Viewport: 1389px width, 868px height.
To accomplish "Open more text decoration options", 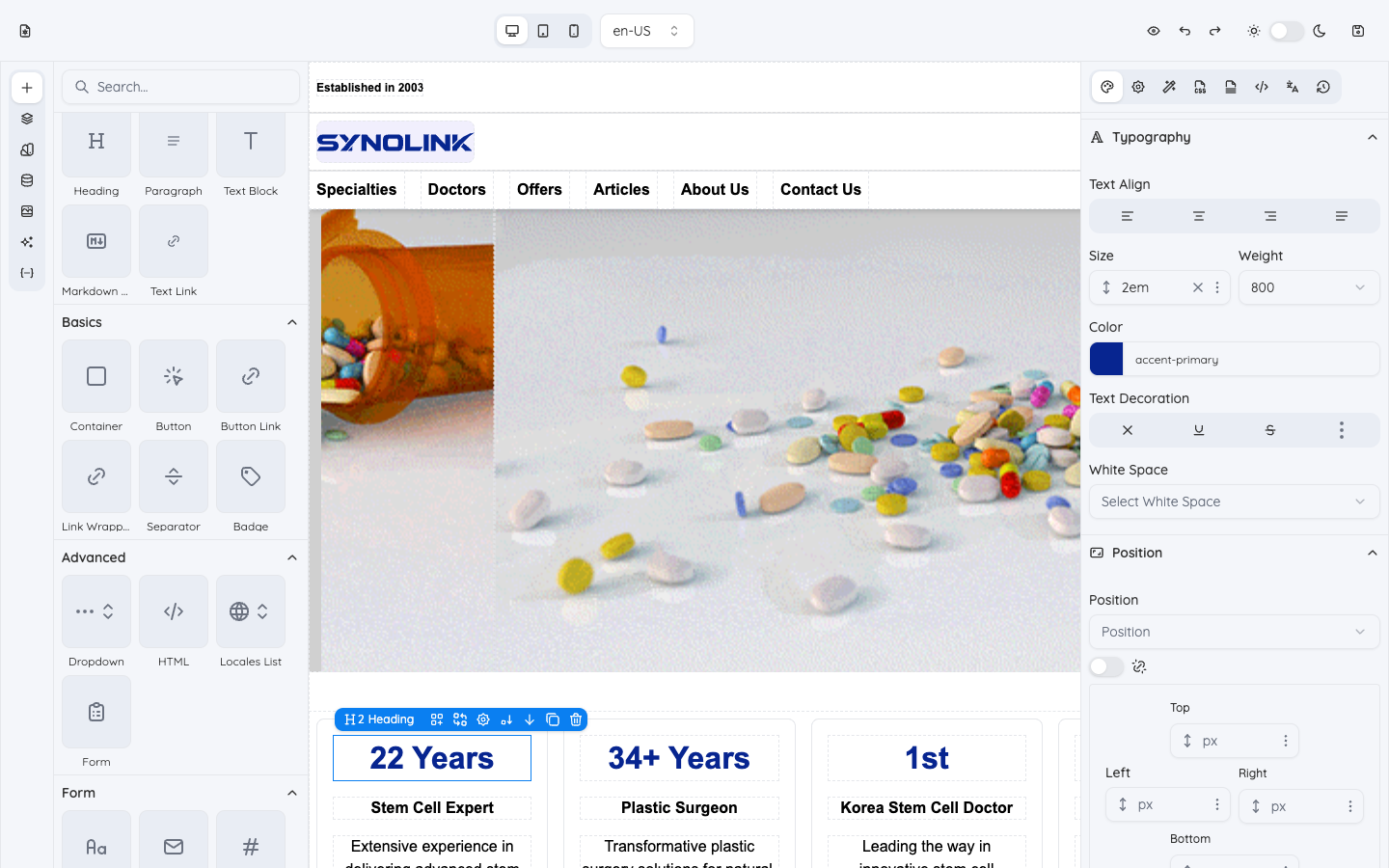I will click(1342, 430).
